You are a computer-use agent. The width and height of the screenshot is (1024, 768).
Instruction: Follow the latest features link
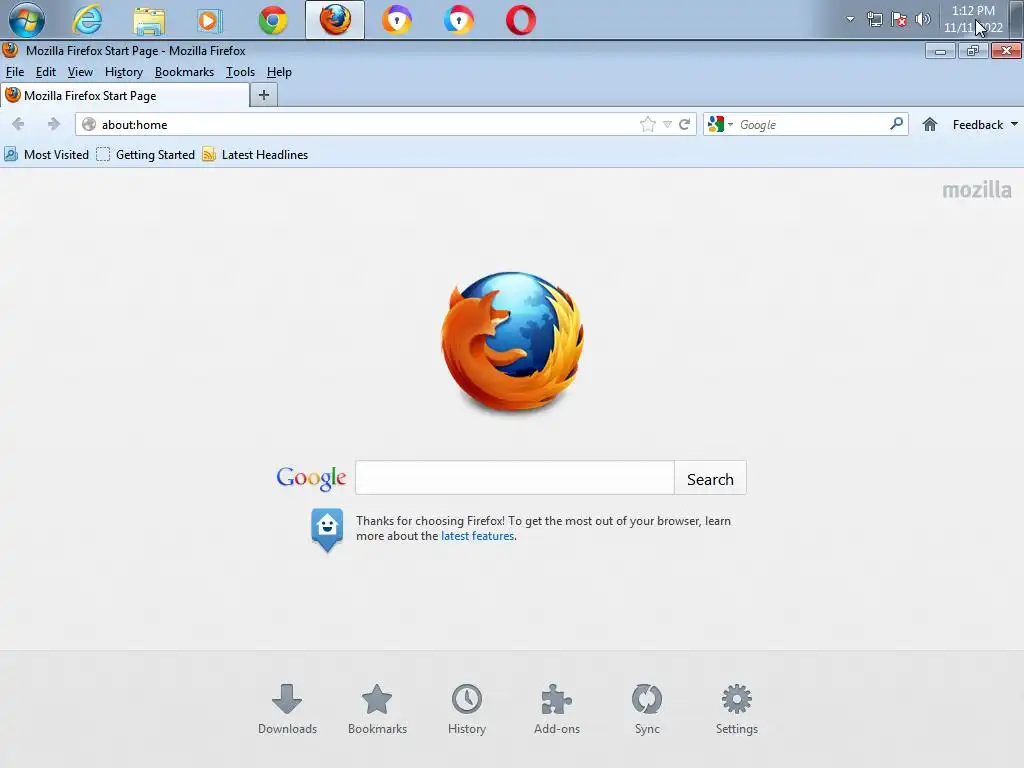pyautogui.click(x=477, y=536)
